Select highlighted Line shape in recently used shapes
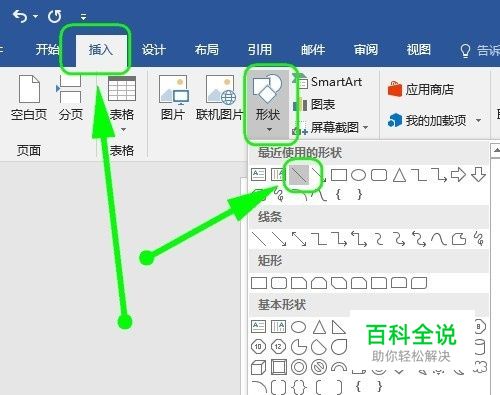Screen dimensions: 500x395 [299, 175]
